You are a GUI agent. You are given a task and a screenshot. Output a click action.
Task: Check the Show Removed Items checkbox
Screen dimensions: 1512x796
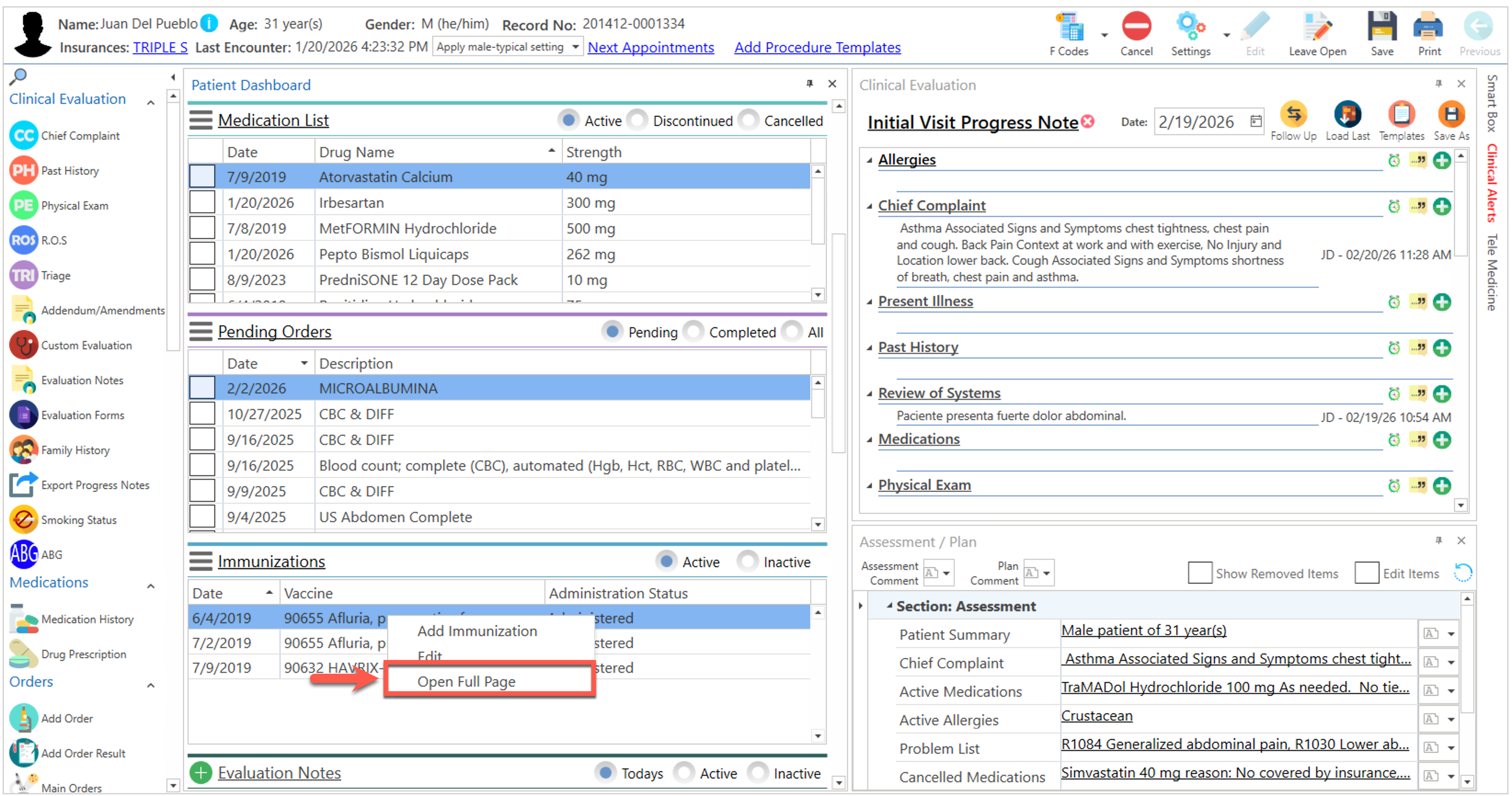pyautogui.click(x=1199, y=573)
